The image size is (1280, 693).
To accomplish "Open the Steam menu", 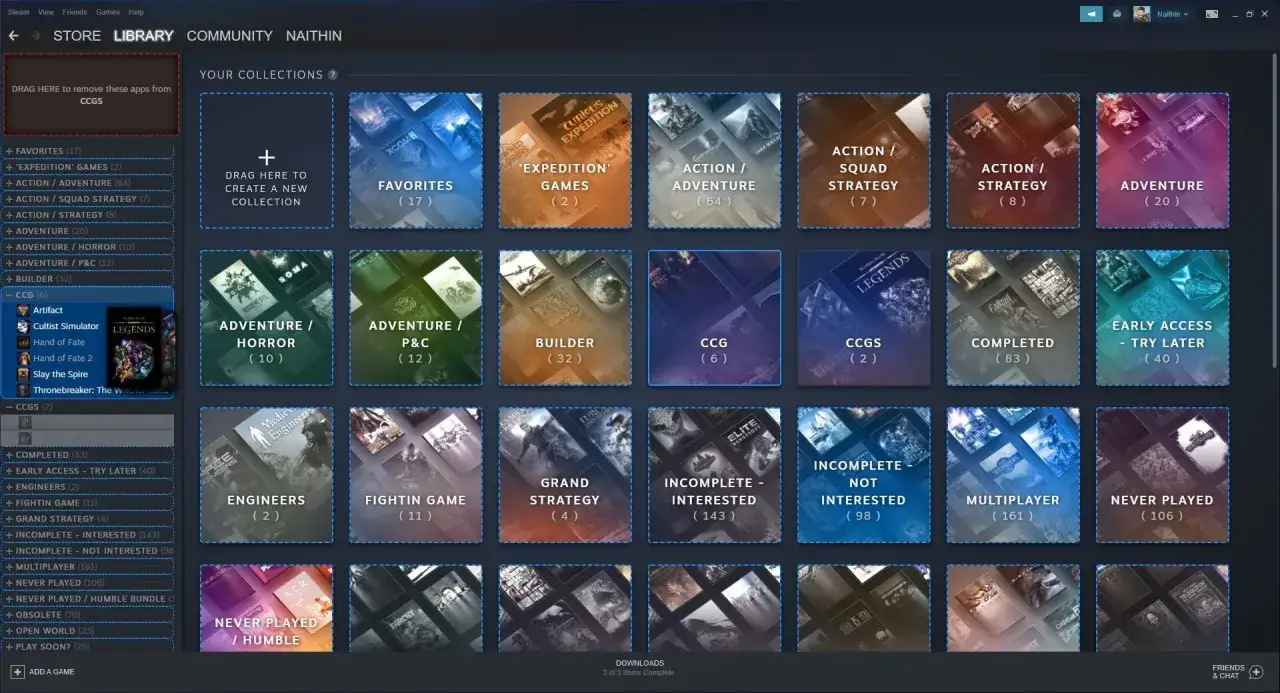I will pyautogui.click(x=18, y=12).
